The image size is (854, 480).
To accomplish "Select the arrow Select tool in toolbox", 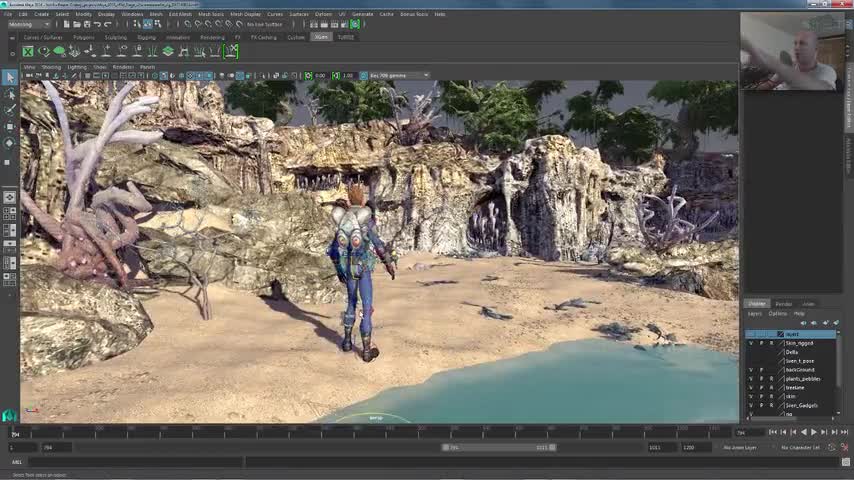I will click(x=10, y=78).
